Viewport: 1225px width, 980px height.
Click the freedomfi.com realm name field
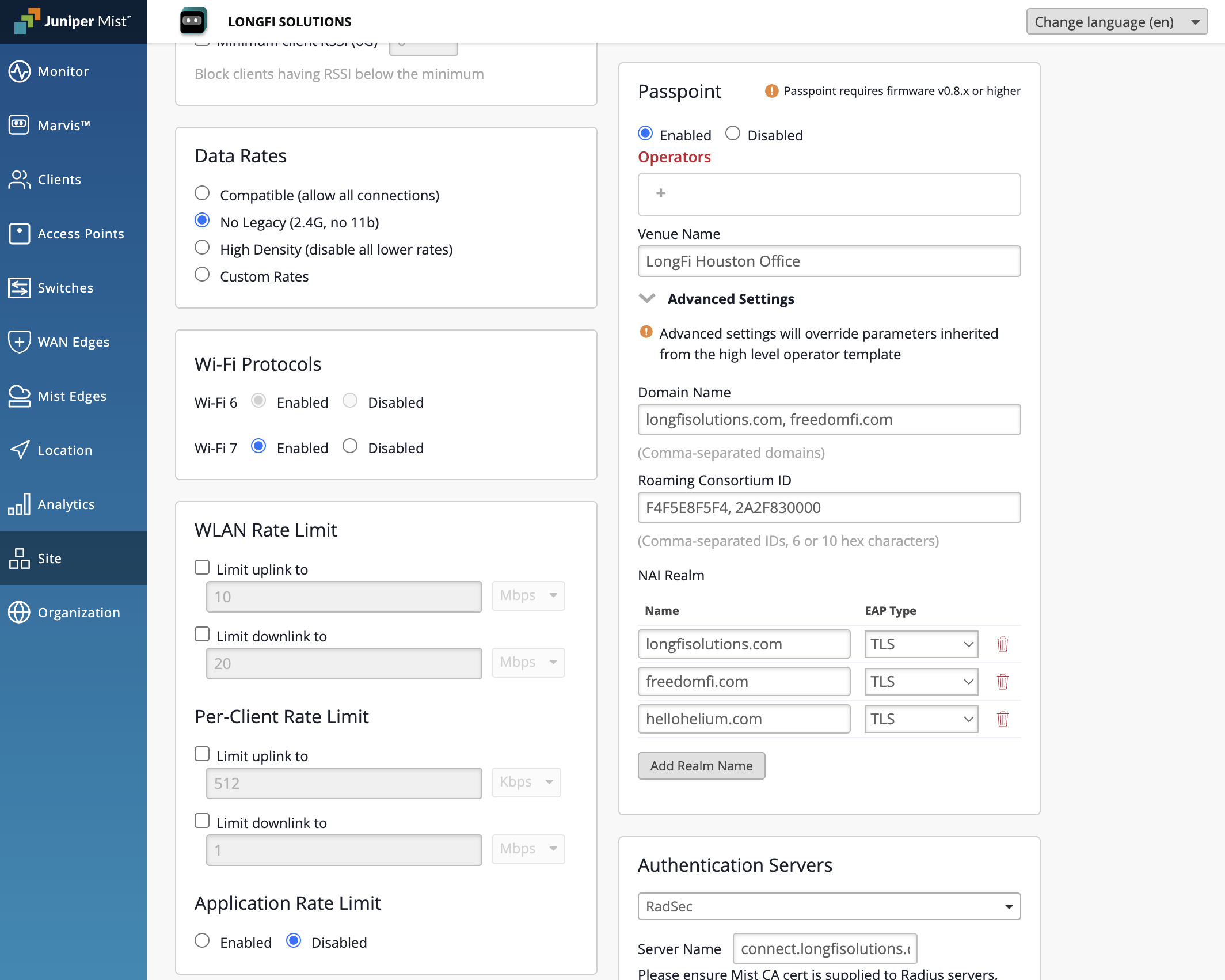pos(744,682)
